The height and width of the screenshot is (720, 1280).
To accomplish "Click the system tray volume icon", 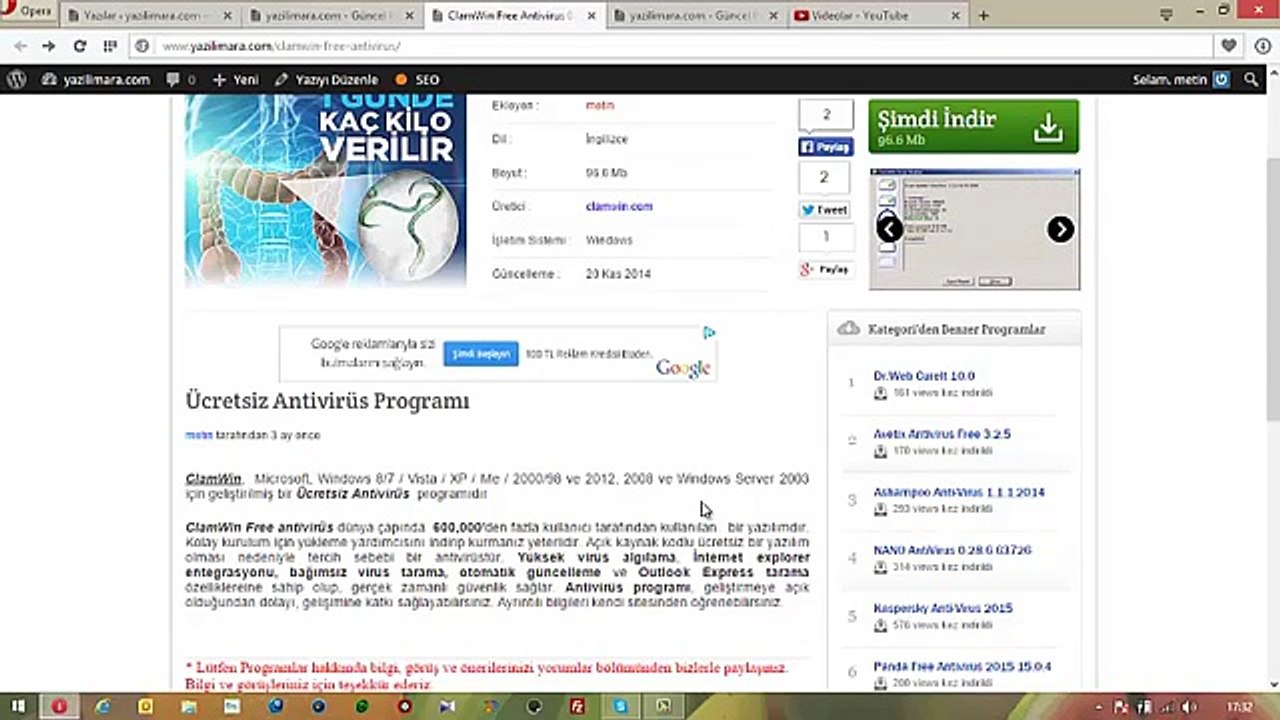I will coord(1189,707).
